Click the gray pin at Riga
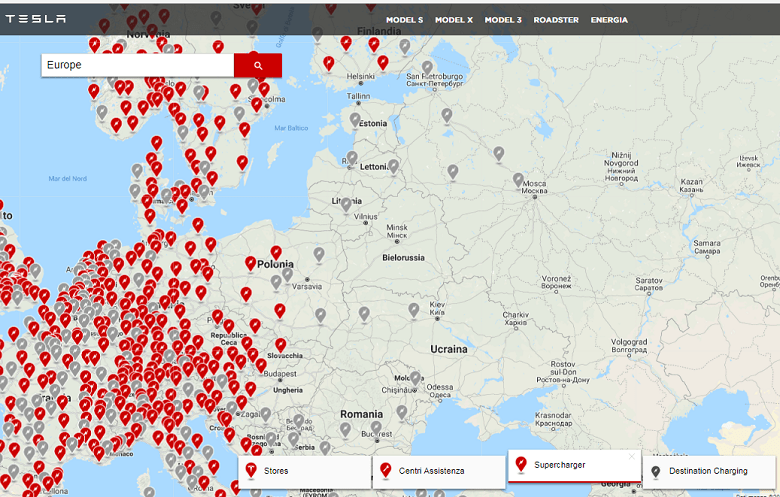The image size is (780, 497). coord(352,158)
